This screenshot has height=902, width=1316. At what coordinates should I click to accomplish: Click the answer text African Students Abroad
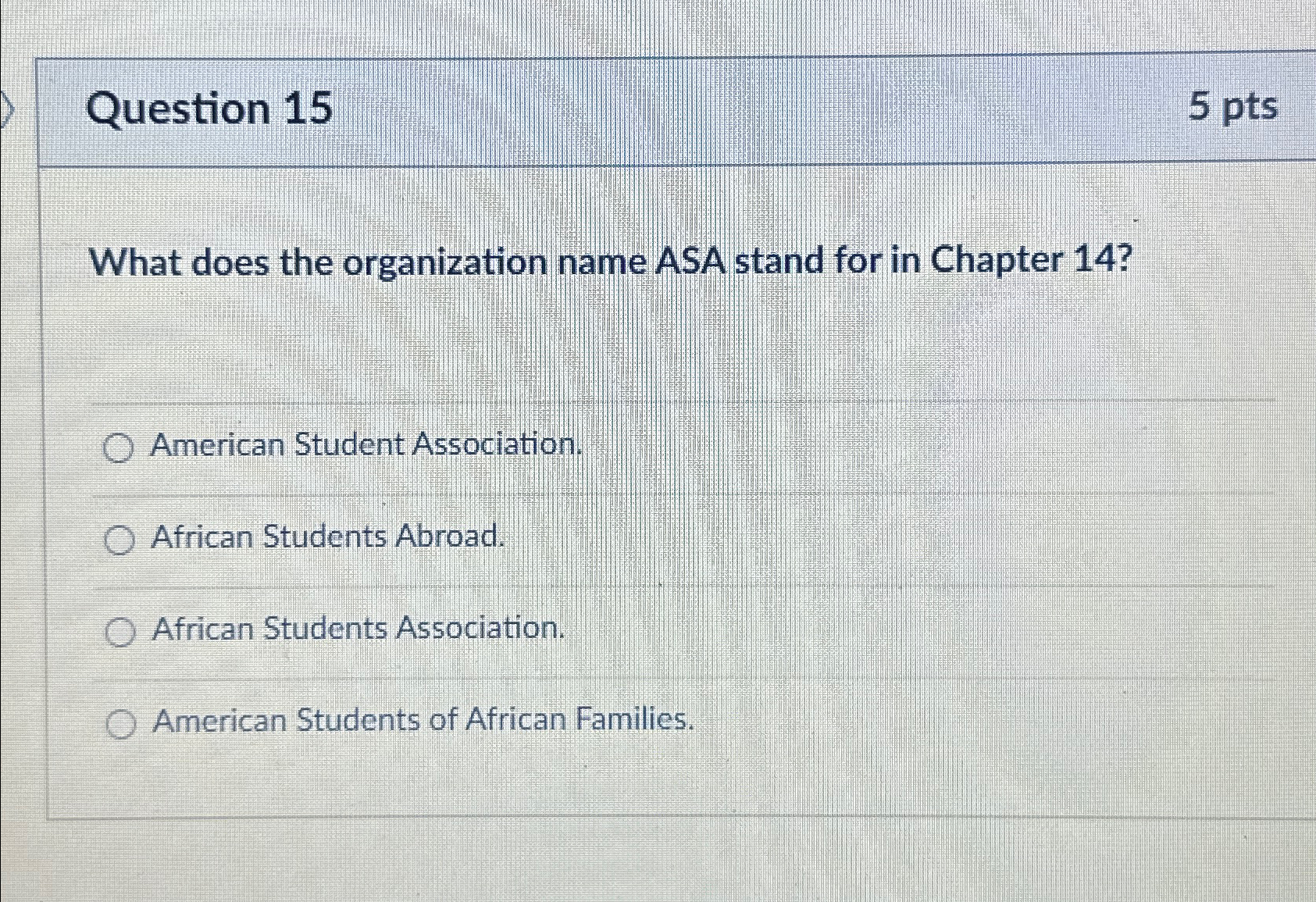coord(328,537)
